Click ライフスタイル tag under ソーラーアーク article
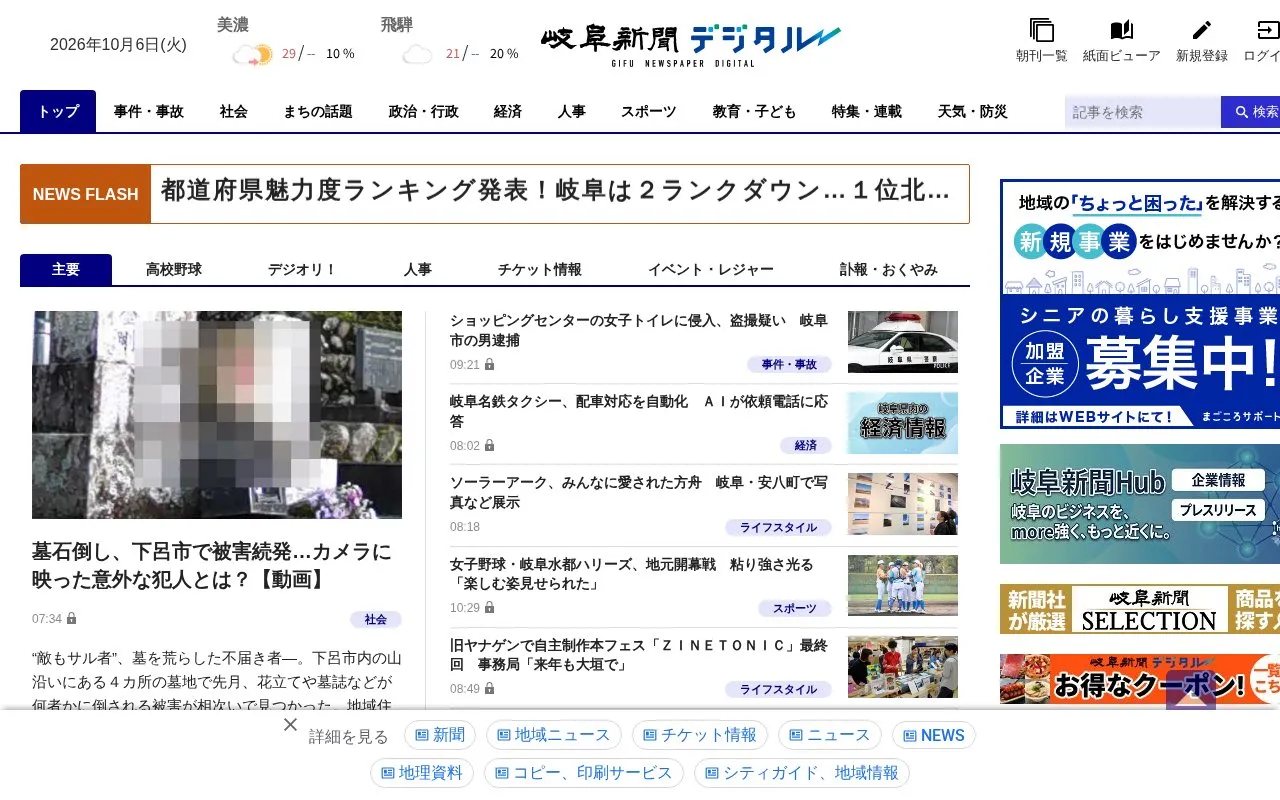1280x800 pixels. coord(778,528)
